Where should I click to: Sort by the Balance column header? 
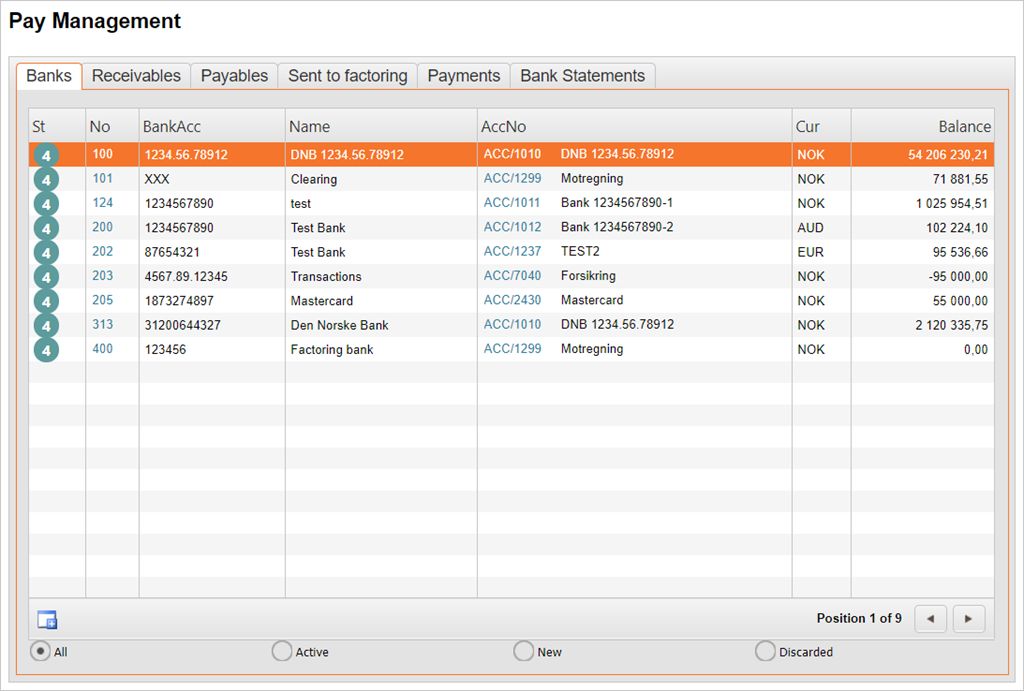(964, 127)
